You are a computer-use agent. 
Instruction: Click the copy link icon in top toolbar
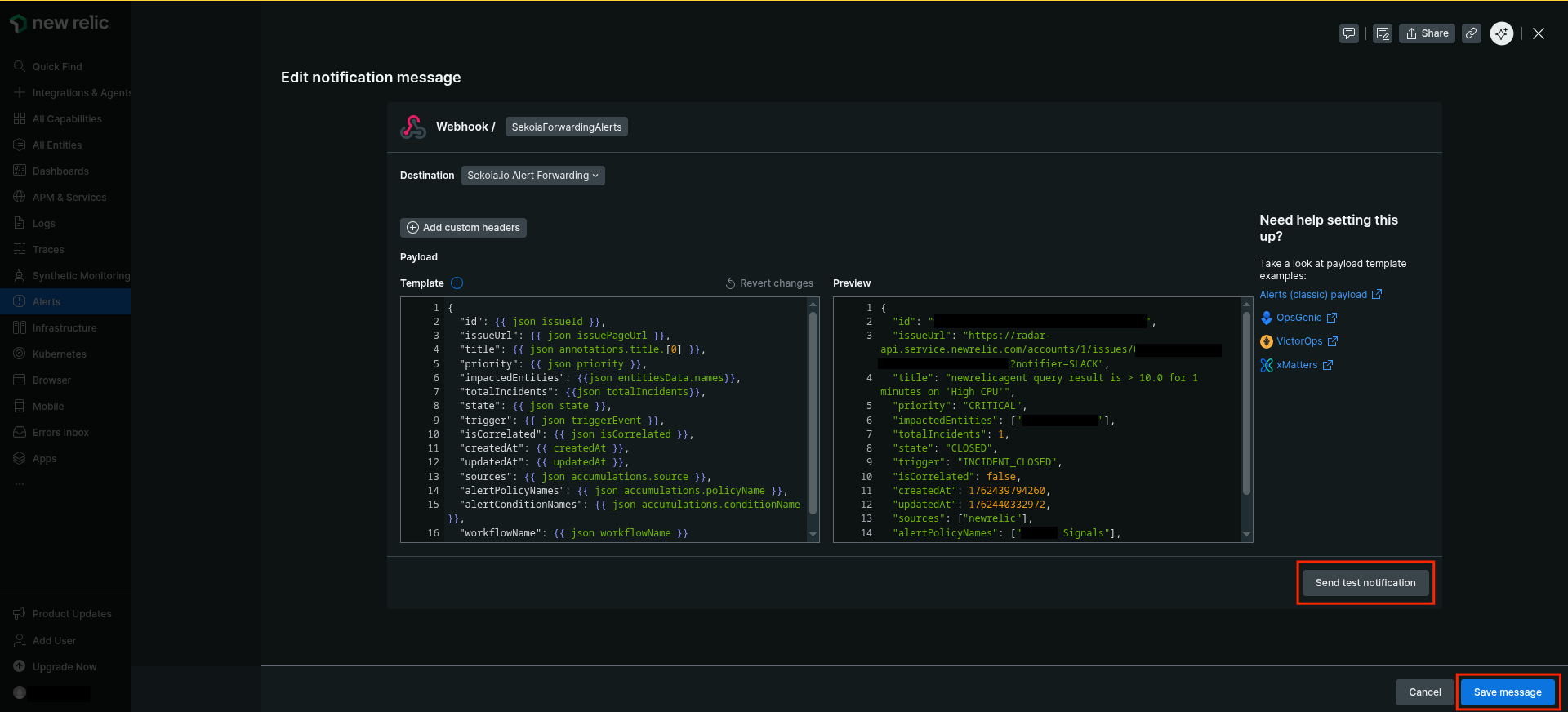click(x=1471, y=33)
